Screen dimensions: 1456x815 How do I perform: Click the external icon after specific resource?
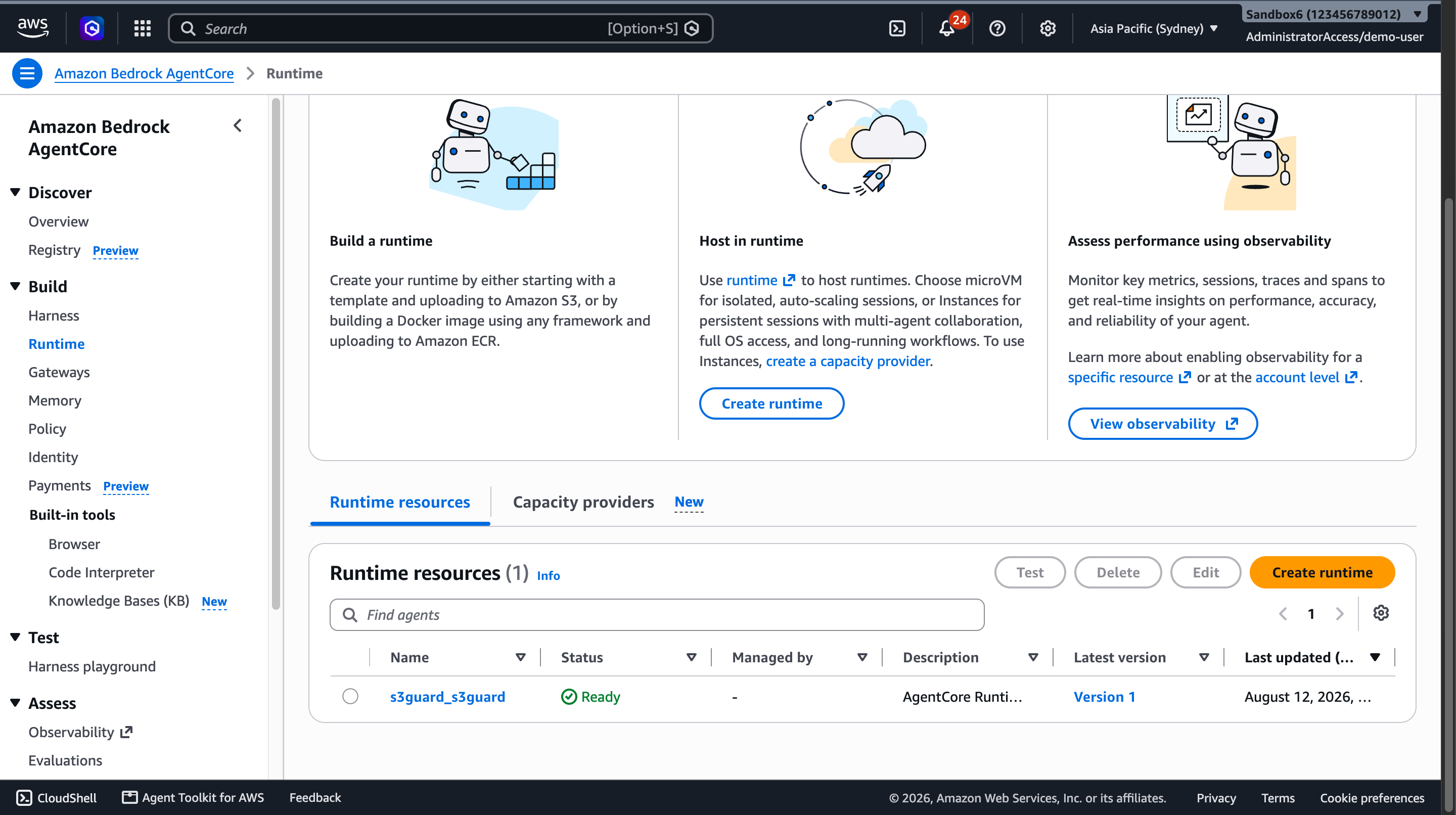click(1185, 378)
